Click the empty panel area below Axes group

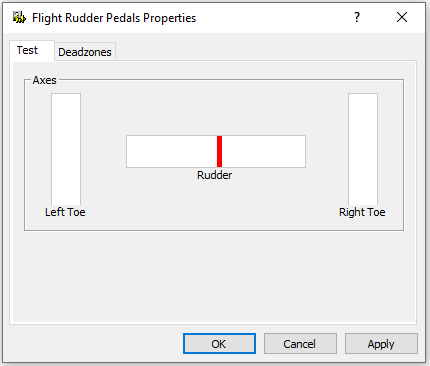[x=213, y=276]
